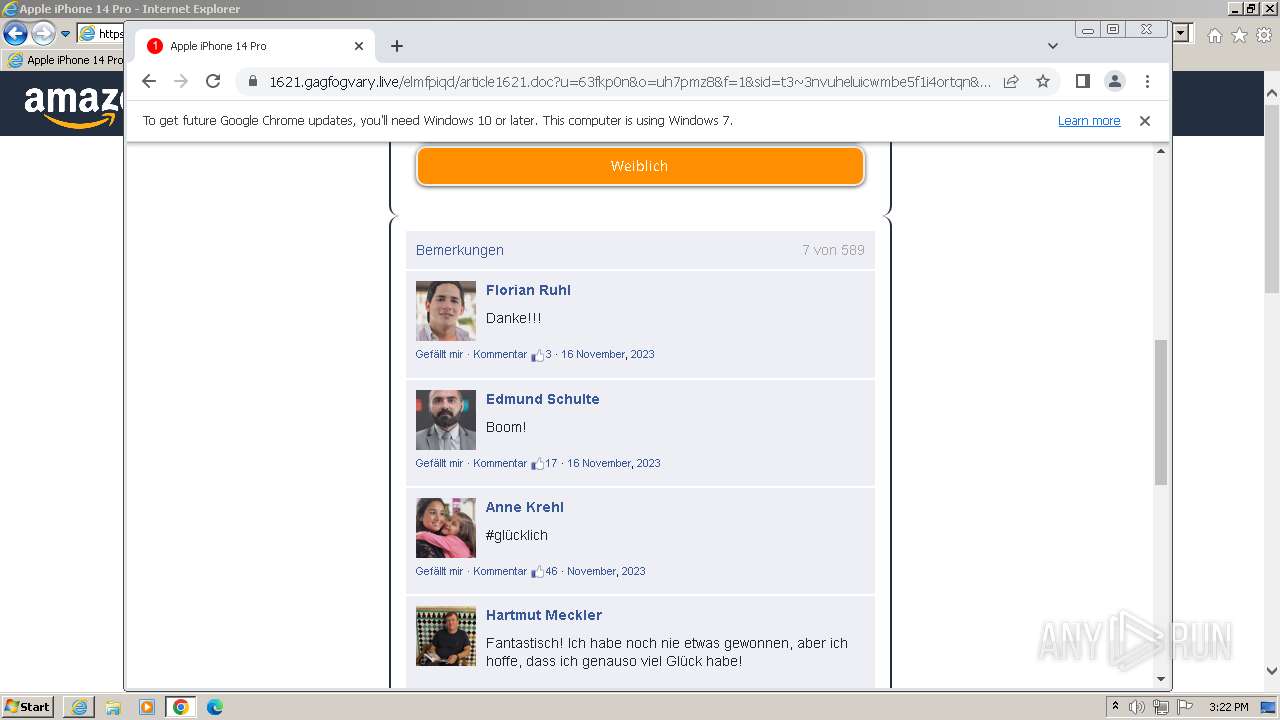Reply to Edmund Schulte via Kommentar
The width and height of the screenshot is (1280, 720).
pos(500,463)
